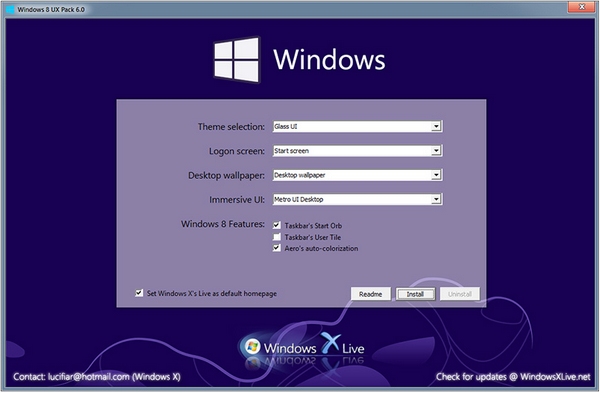Viewport: 600px width, 393px height.
Task: Click the Theme selection label
Action: click(231, 127)
